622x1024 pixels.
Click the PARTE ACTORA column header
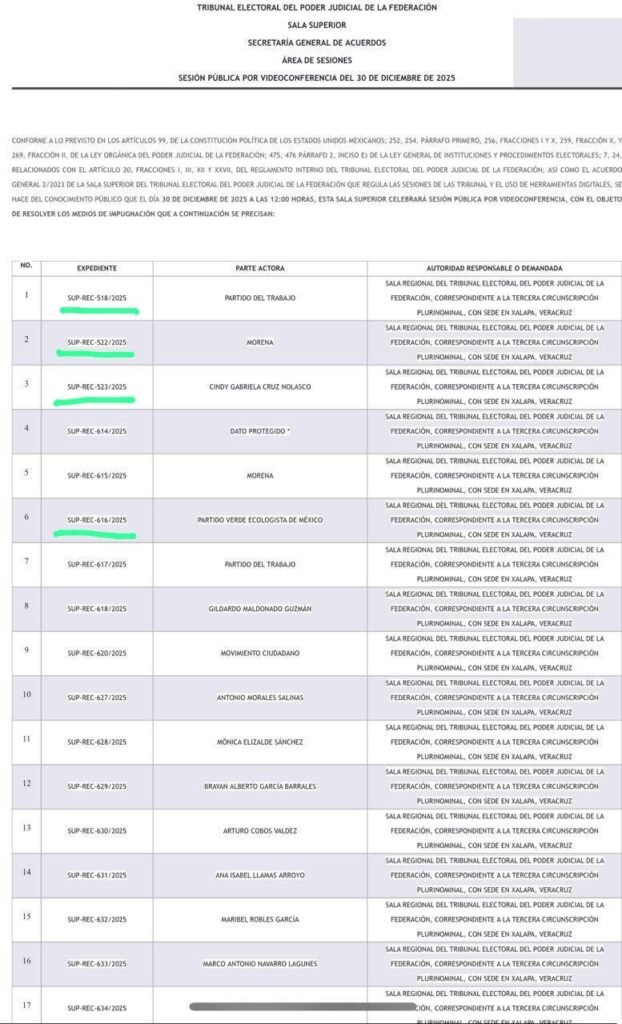click(x=259, y=269)
